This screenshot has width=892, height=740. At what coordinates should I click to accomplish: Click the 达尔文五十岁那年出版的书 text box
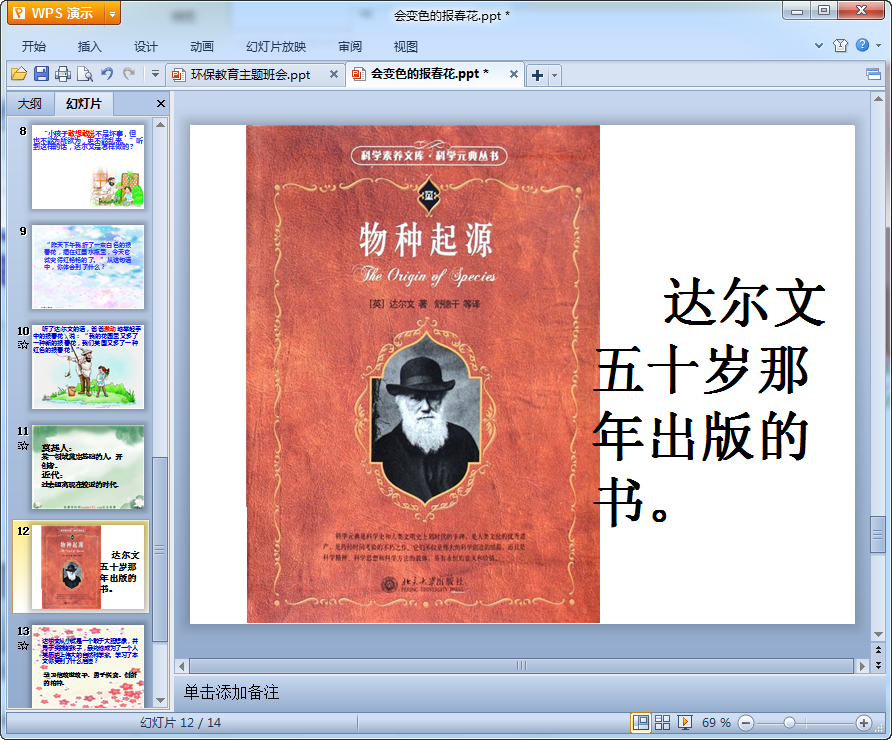click(x=708, y=401)
